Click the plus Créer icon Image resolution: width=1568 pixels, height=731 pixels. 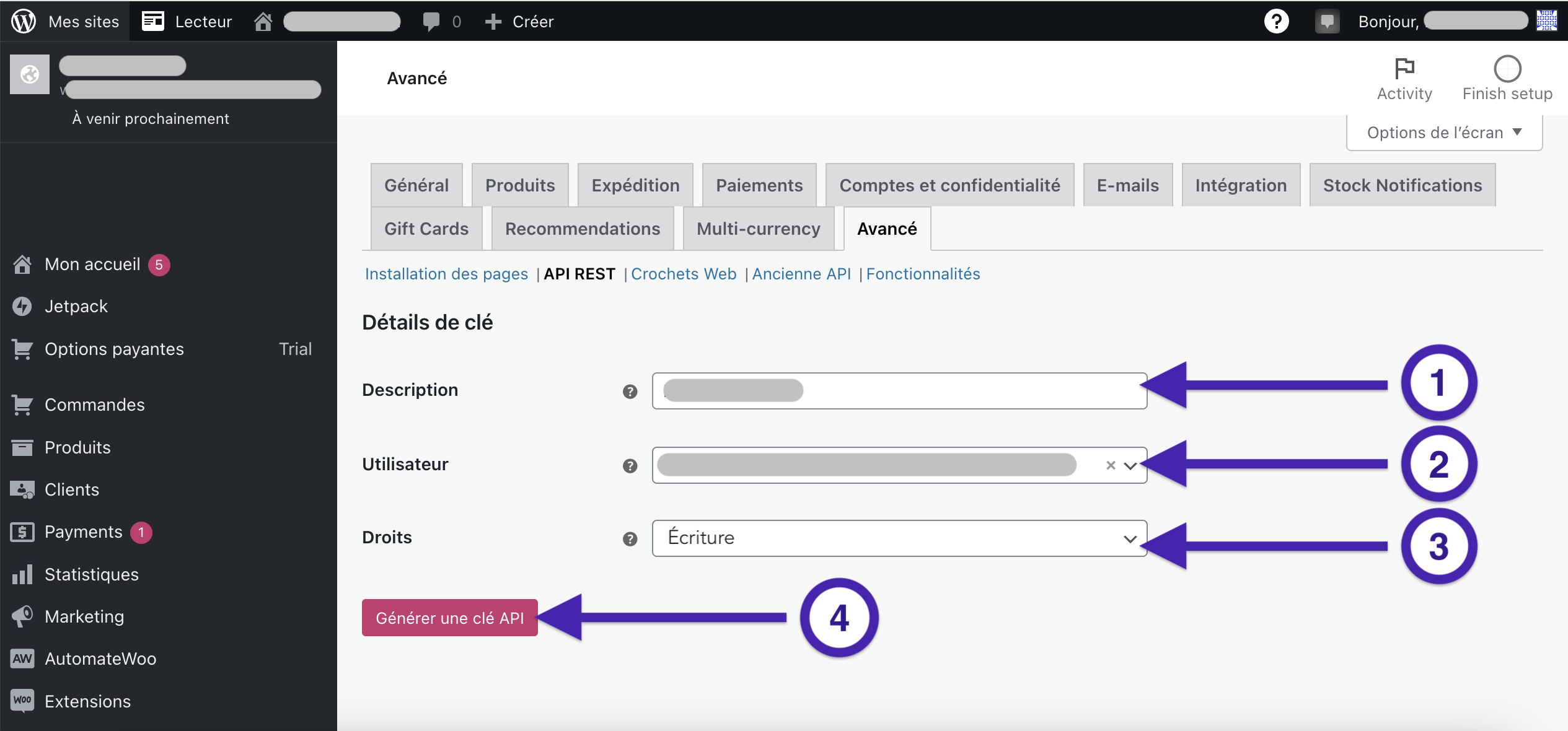click(493, 22)
